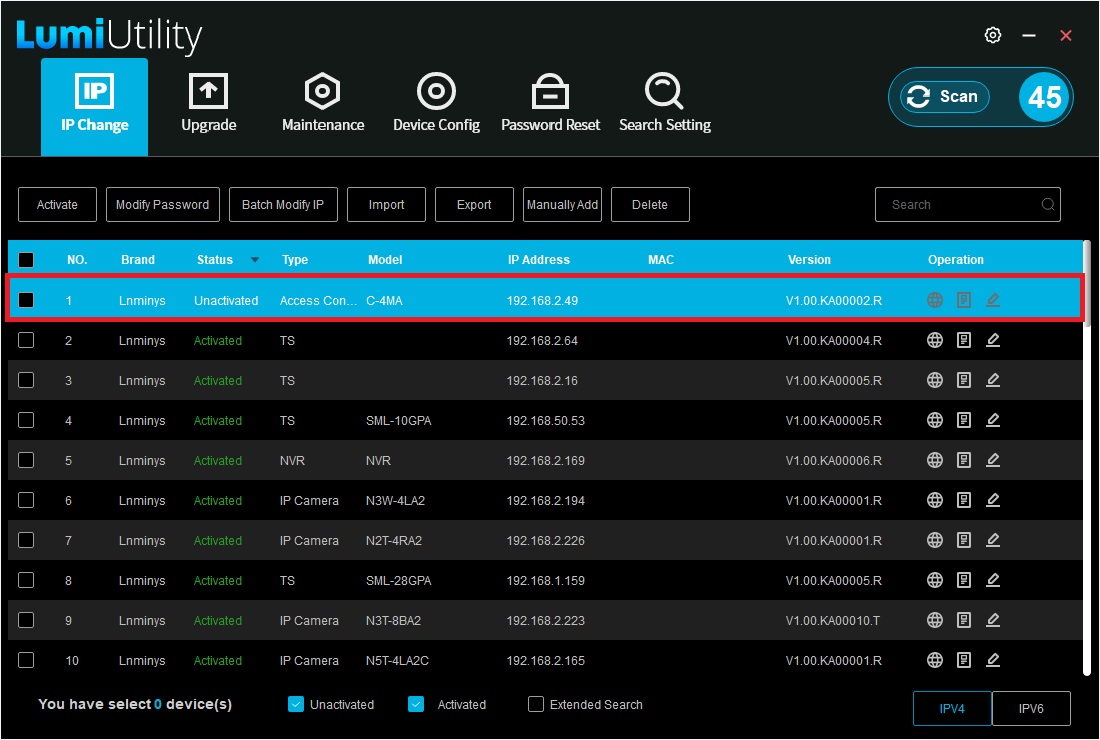This screenshot has height=740, width=1100.
Task: Check the box for device NO. 1
Action: [26, 300]
